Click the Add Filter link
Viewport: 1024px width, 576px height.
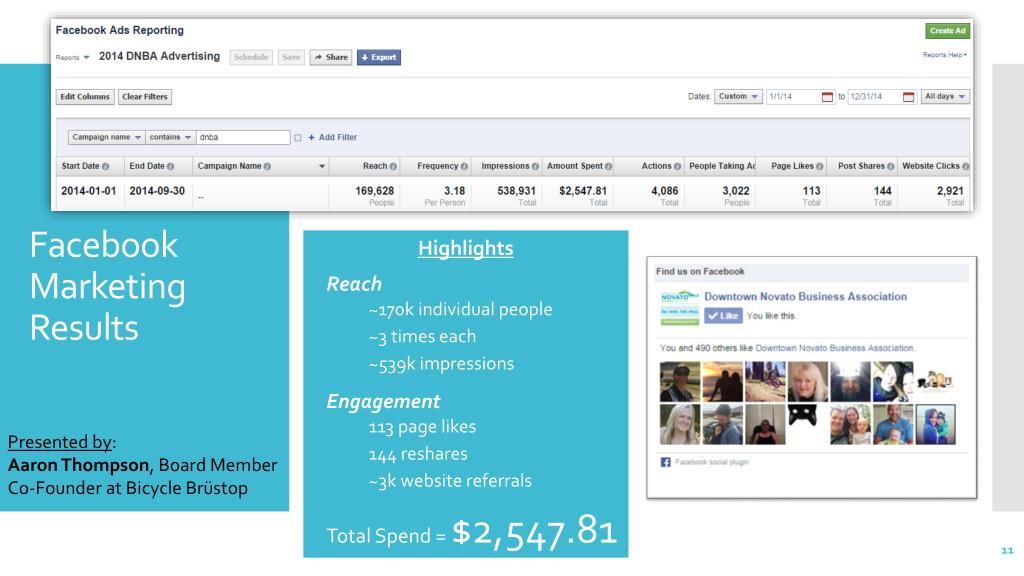point(332,137)
